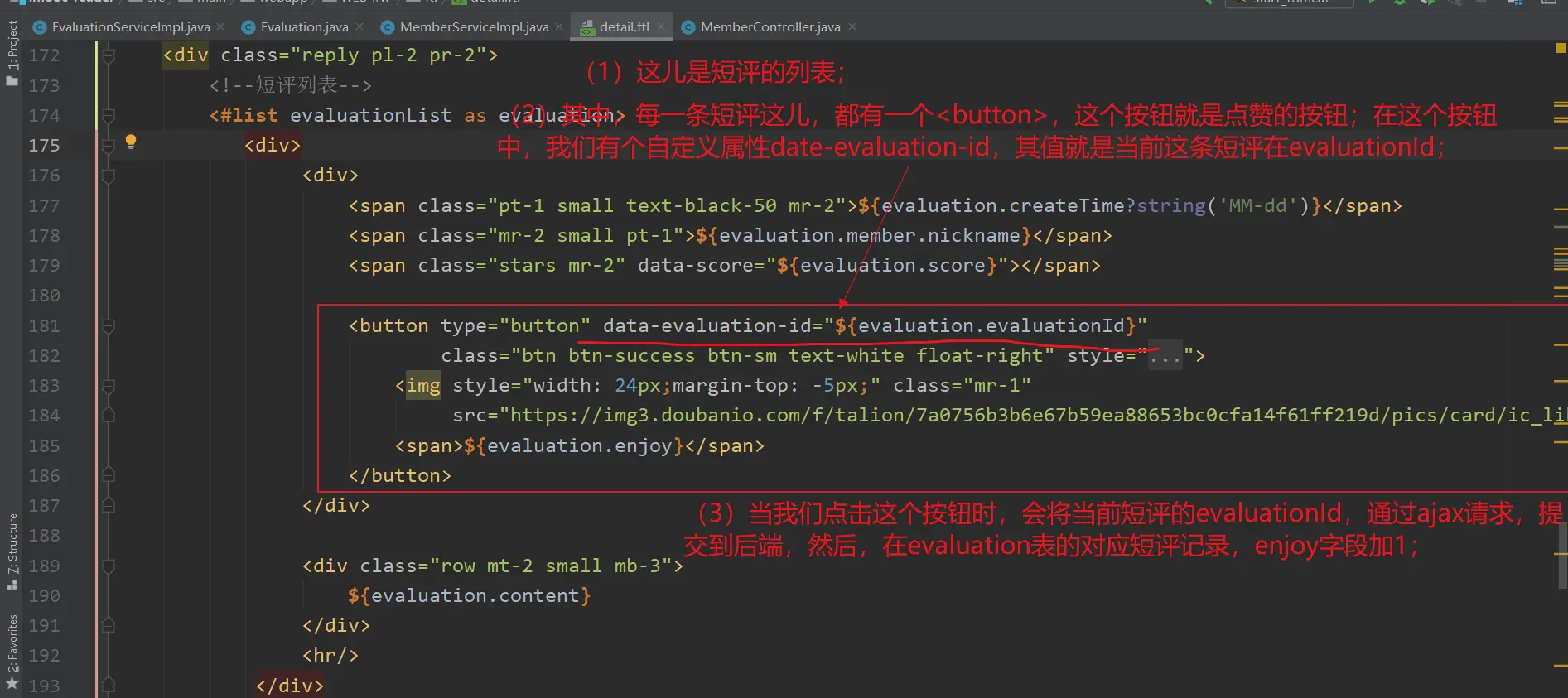
Task: Click the fold end marker on line 193
Action: (x=108, y=686)
